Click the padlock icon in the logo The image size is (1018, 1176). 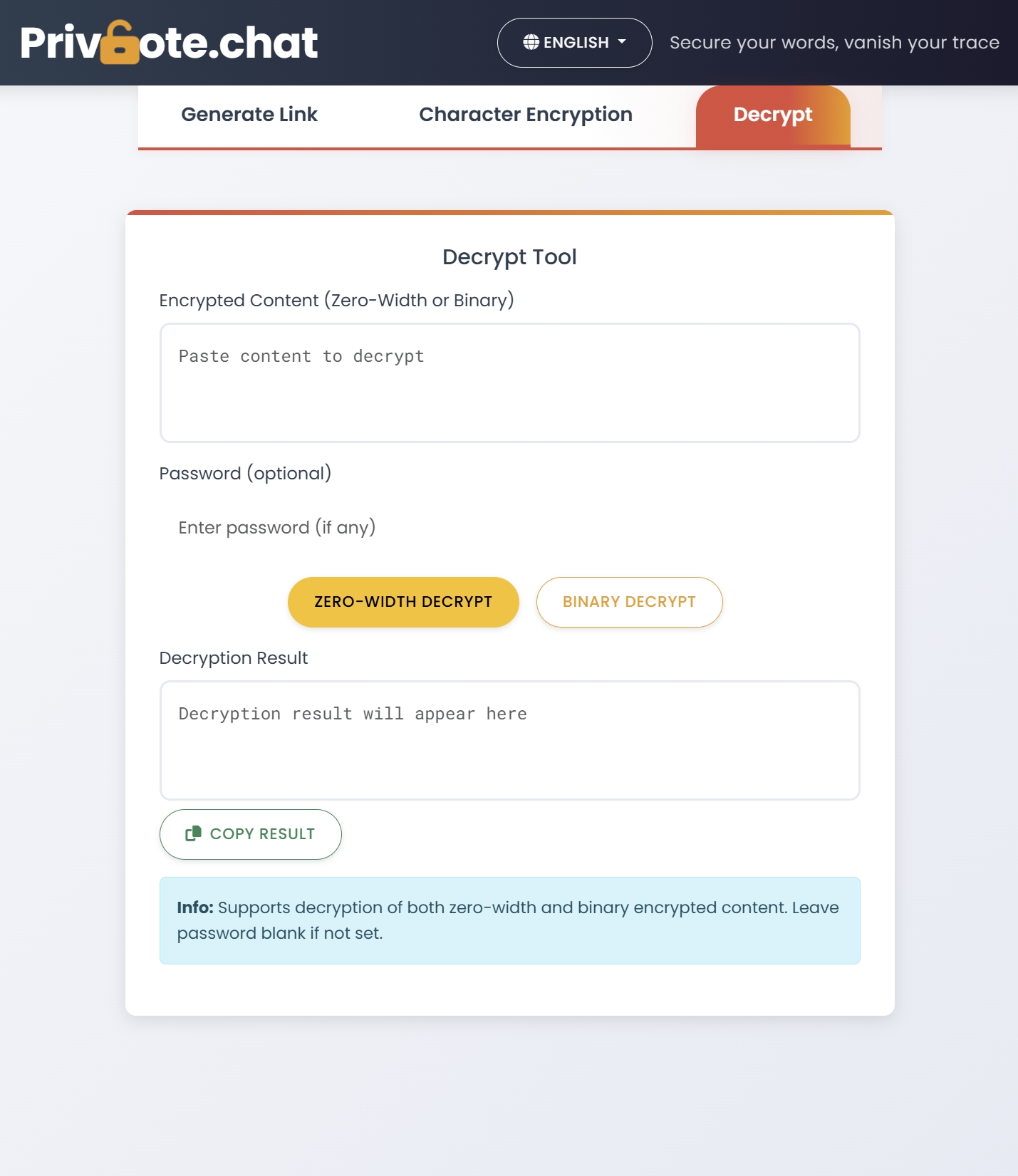(120, 43)
